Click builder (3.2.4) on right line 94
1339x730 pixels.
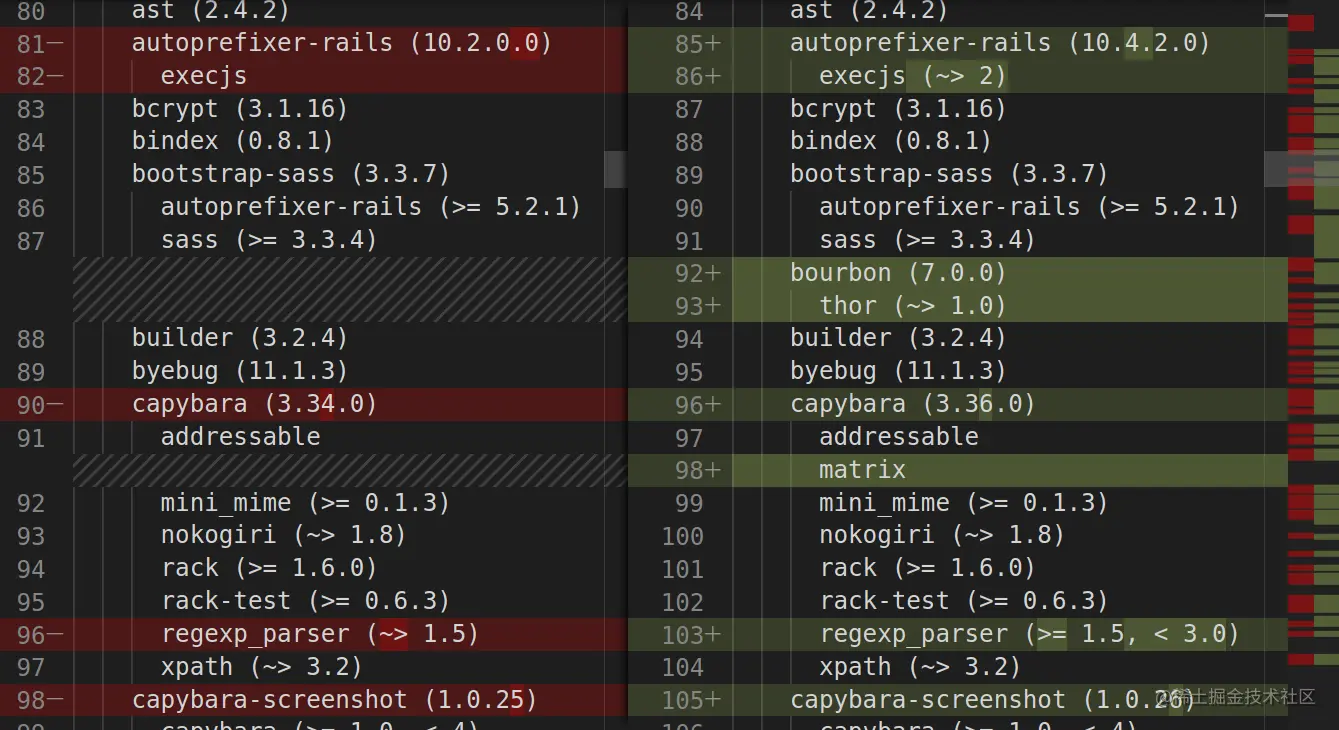coord(898,338)
